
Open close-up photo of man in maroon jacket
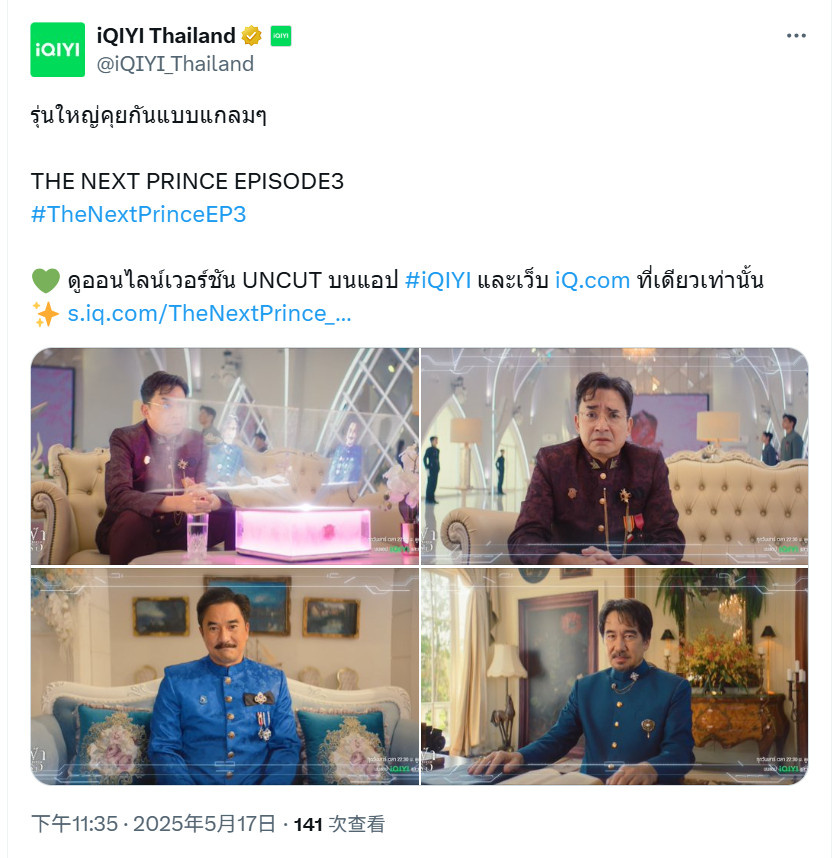[615, 456]
